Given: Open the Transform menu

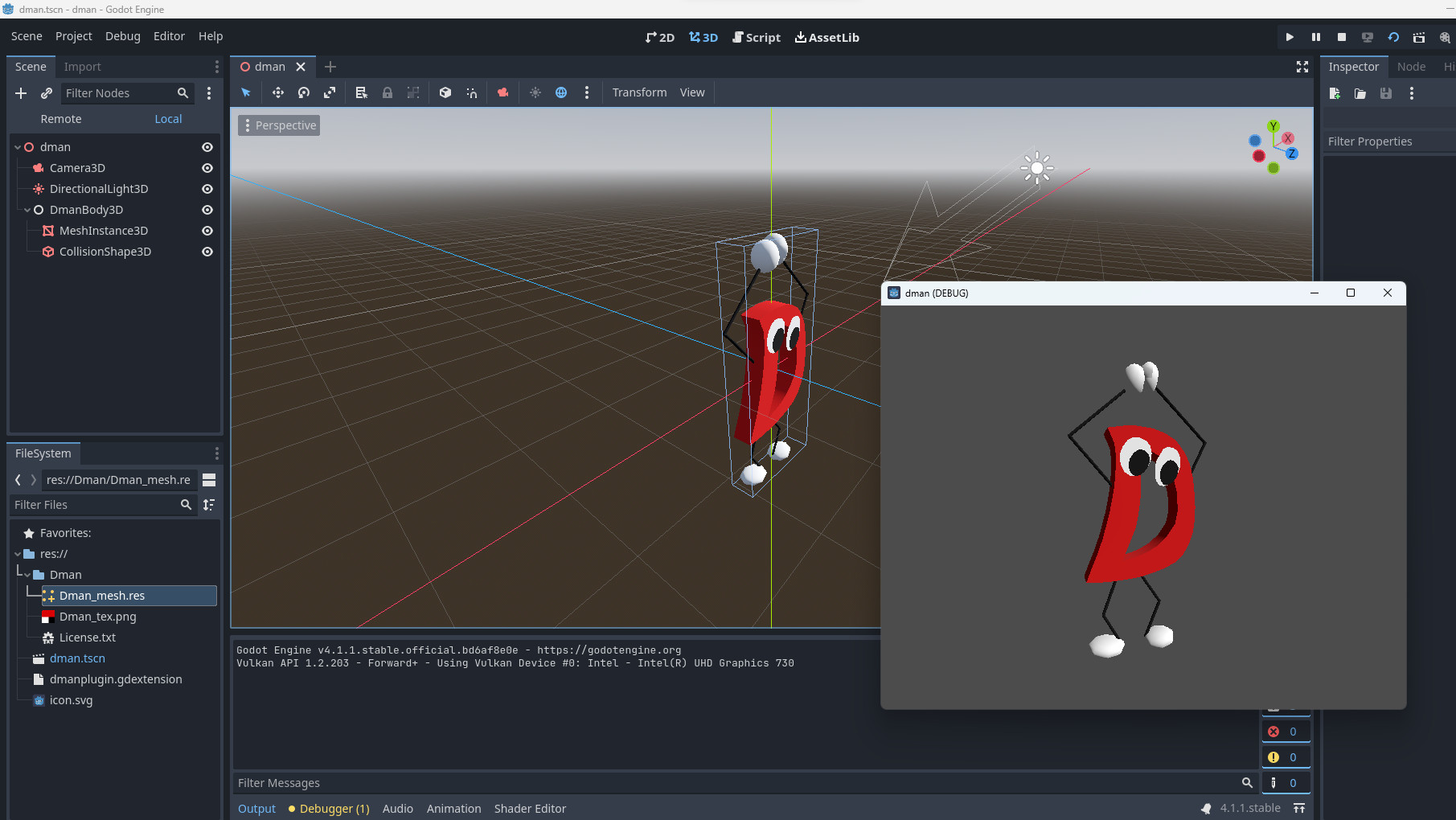Looking at the screenshot, I should click(x=639, y=92).
